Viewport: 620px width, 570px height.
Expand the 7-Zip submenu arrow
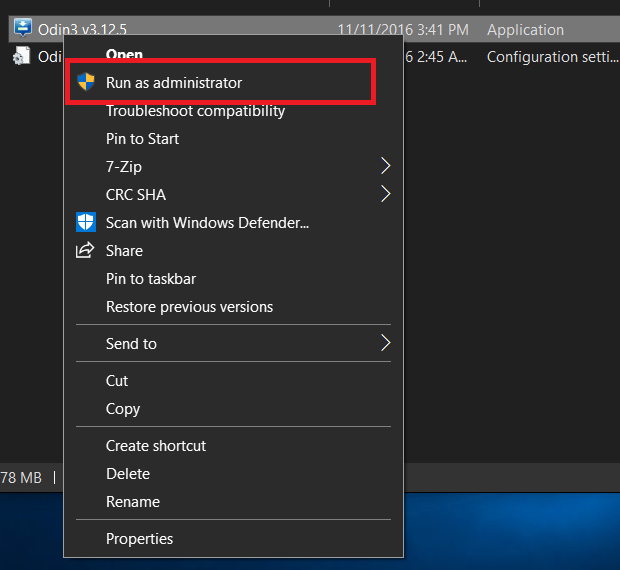(386, 166)
